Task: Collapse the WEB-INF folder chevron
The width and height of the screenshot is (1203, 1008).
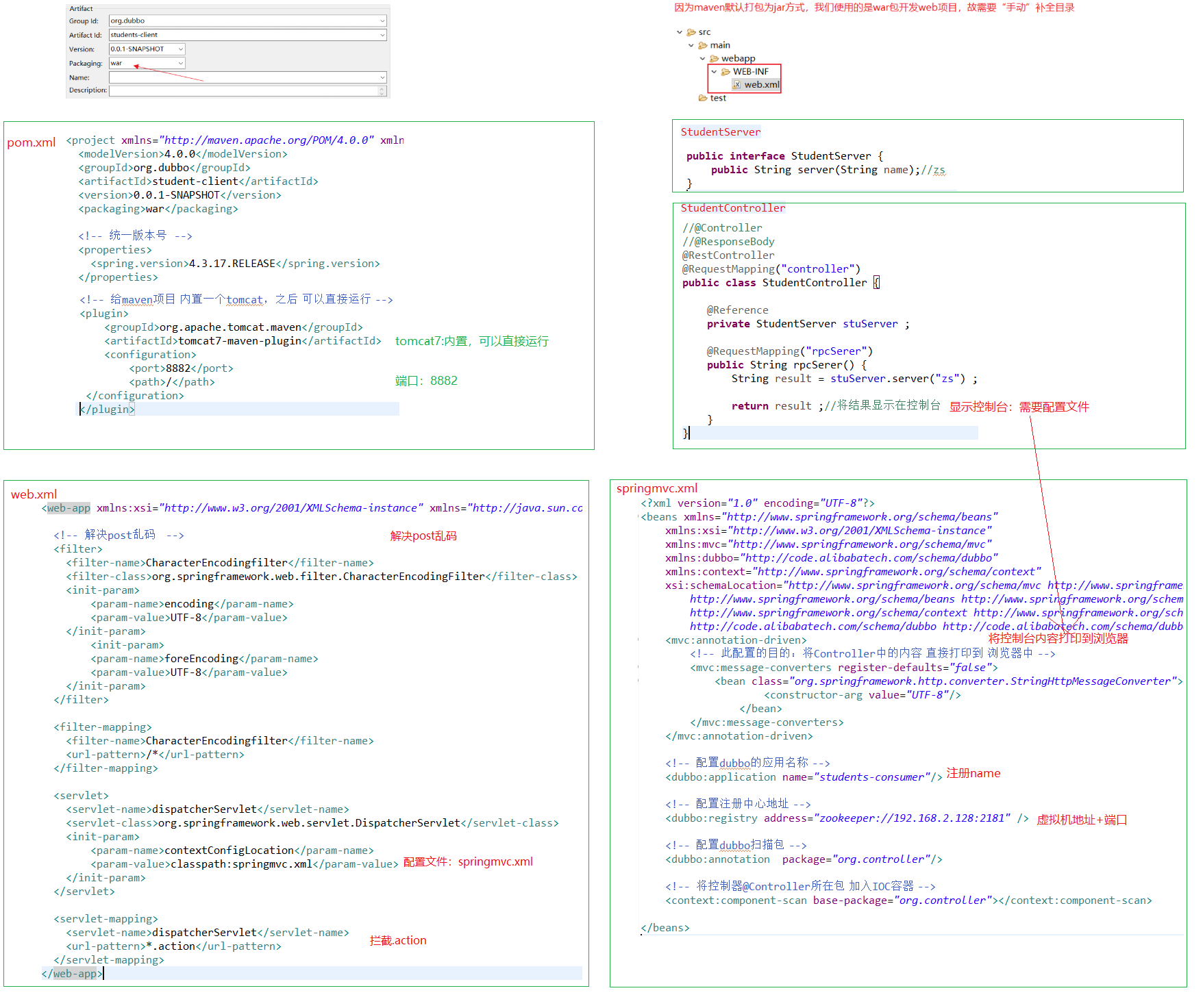Action: tap(714, 72)
